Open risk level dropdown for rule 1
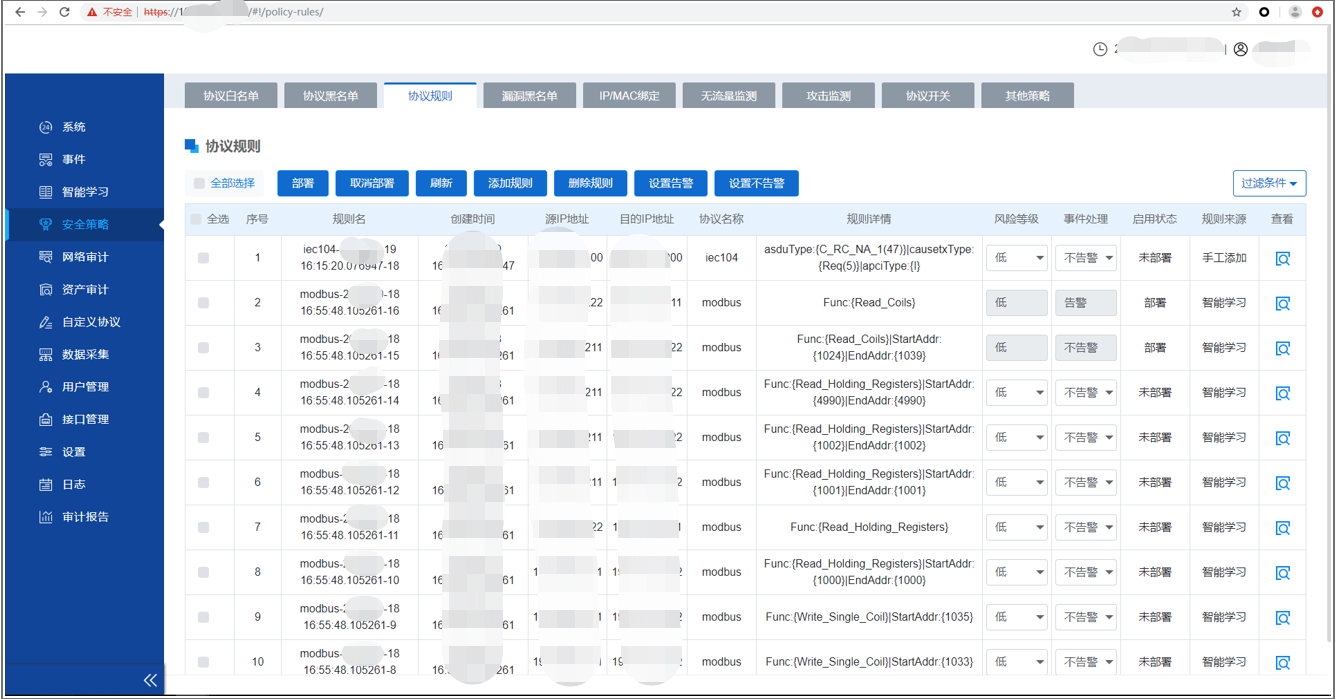Screen dimensions: 1335x699 [1016, 258]
